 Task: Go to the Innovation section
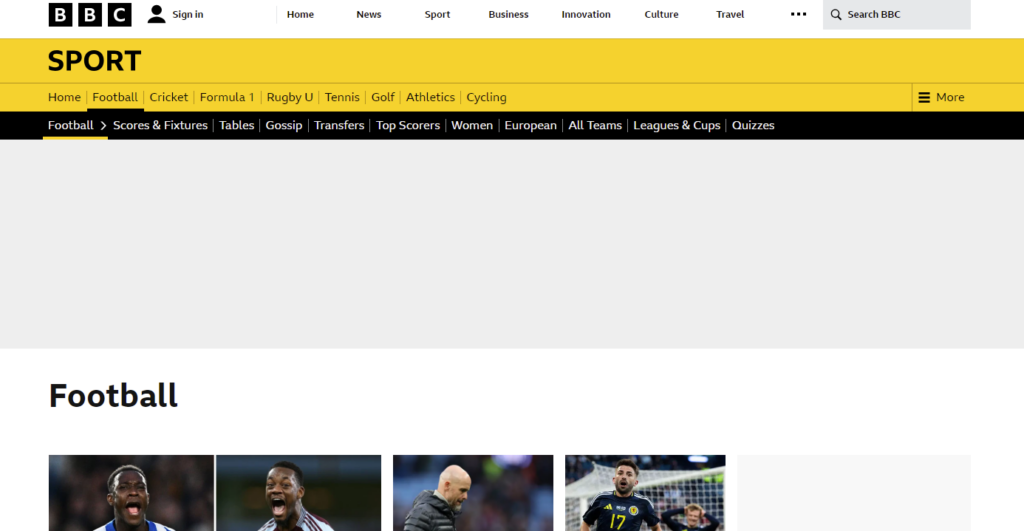click(585, 15)
